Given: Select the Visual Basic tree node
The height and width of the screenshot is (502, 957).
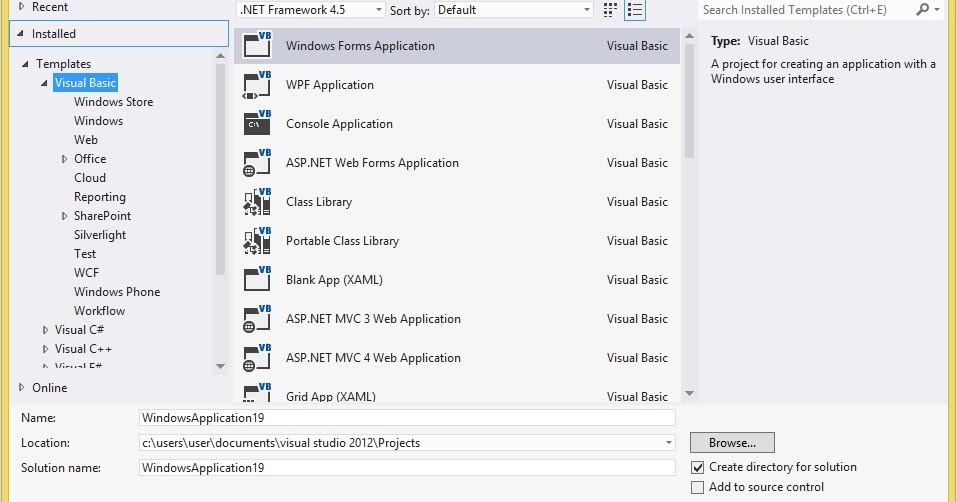Looking at the screenshot, I should tap(85, 83).
